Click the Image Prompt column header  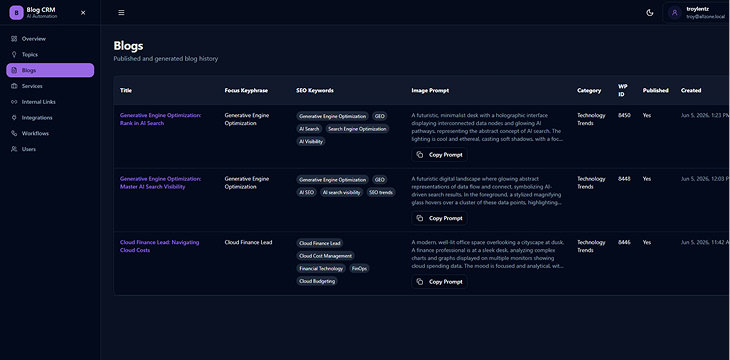click(x=430, y=90)
